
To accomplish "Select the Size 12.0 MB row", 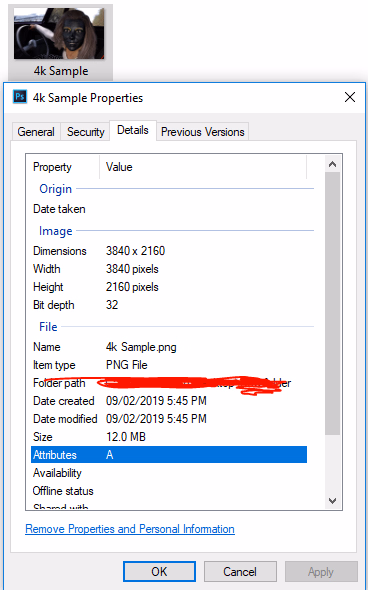I will pyautogui.click(x=169, y=437).
